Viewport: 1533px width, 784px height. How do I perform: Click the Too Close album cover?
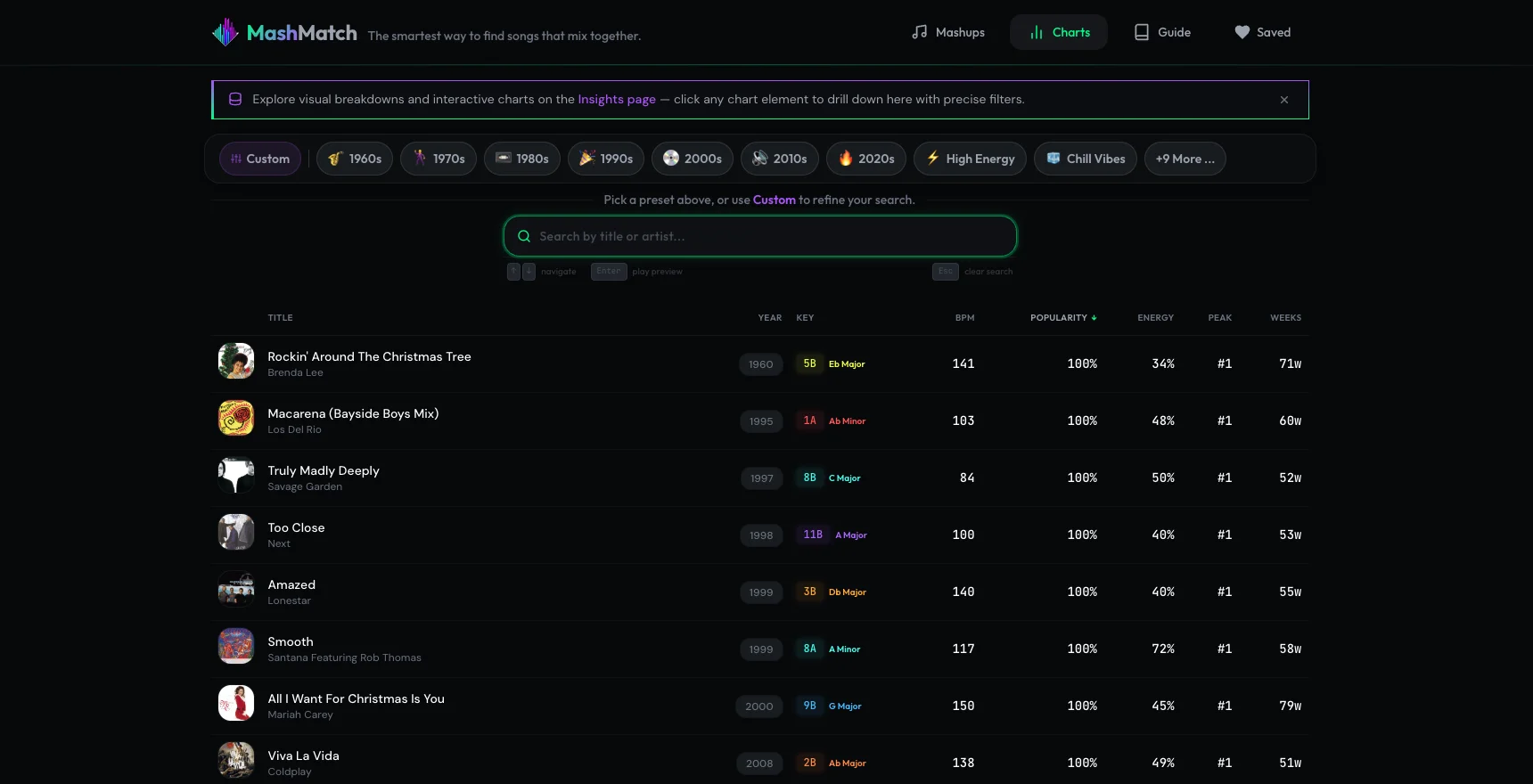tap(236, 532)
